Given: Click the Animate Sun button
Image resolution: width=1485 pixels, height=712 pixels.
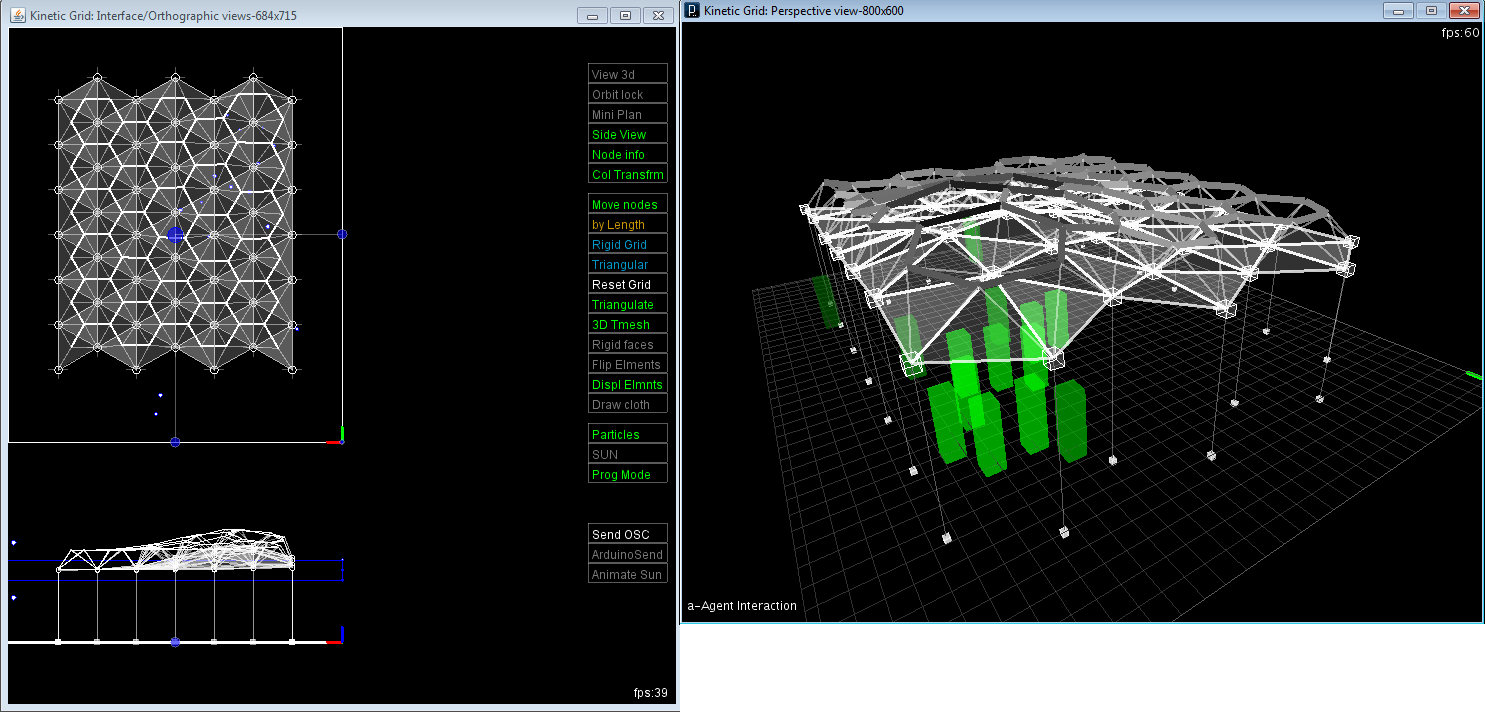Looking at the screenshot, I should point(627,574).
